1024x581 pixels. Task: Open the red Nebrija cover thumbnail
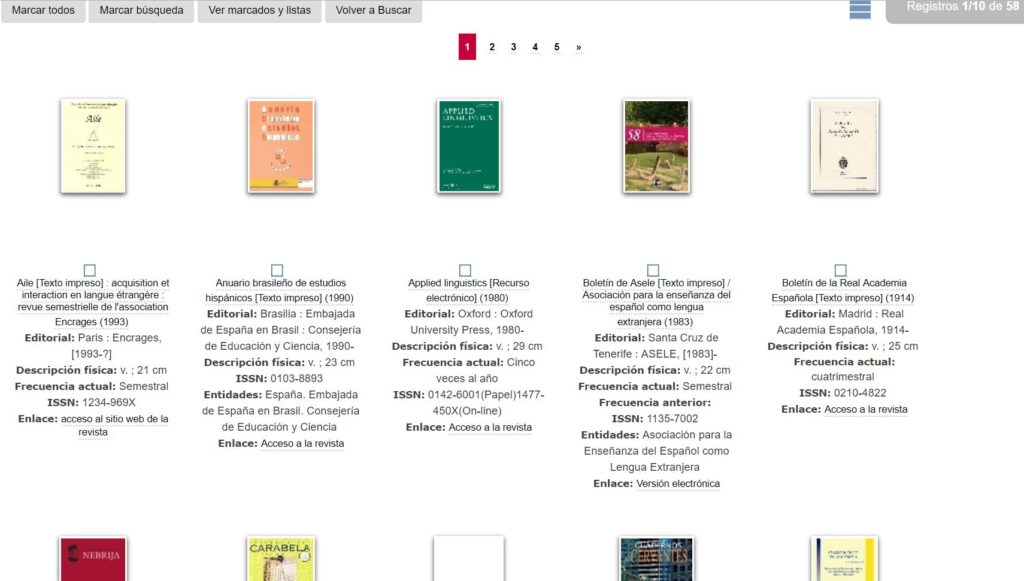click(92, 560)
